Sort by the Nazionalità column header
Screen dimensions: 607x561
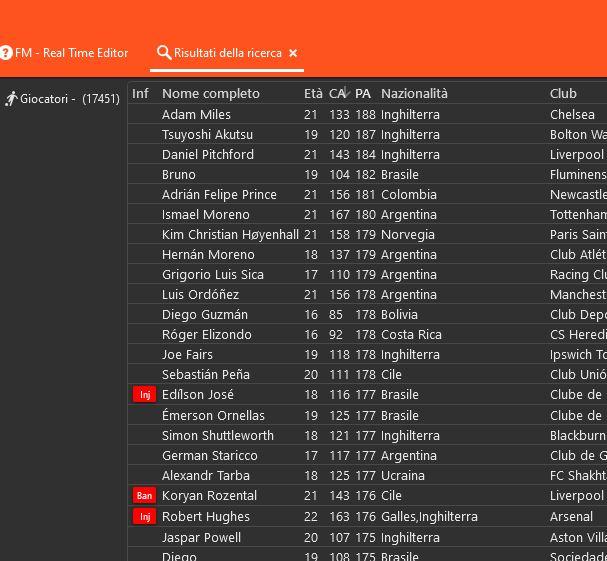tap(414, 93)
